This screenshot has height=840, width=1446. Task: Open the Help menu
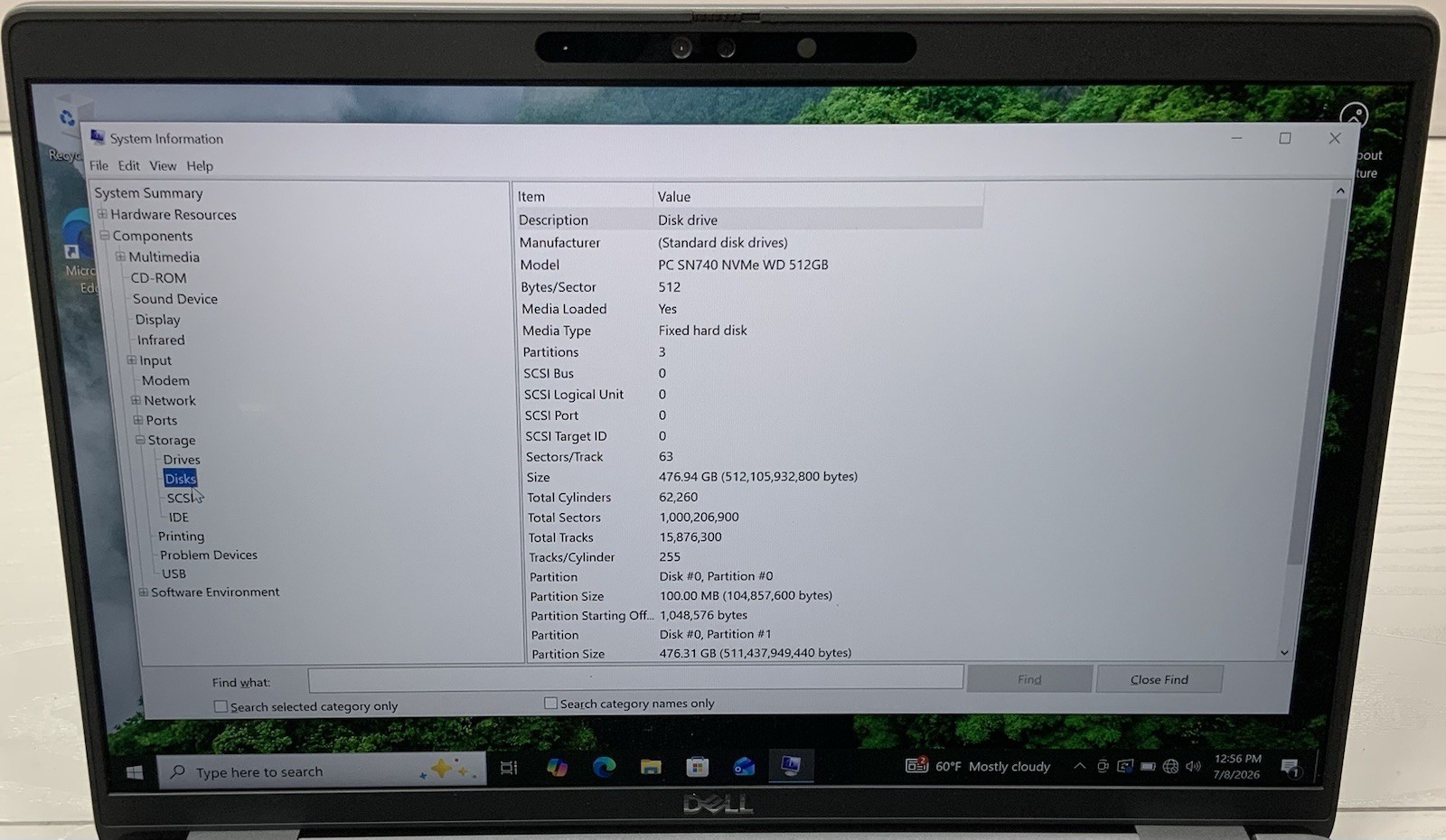[200, 165]
